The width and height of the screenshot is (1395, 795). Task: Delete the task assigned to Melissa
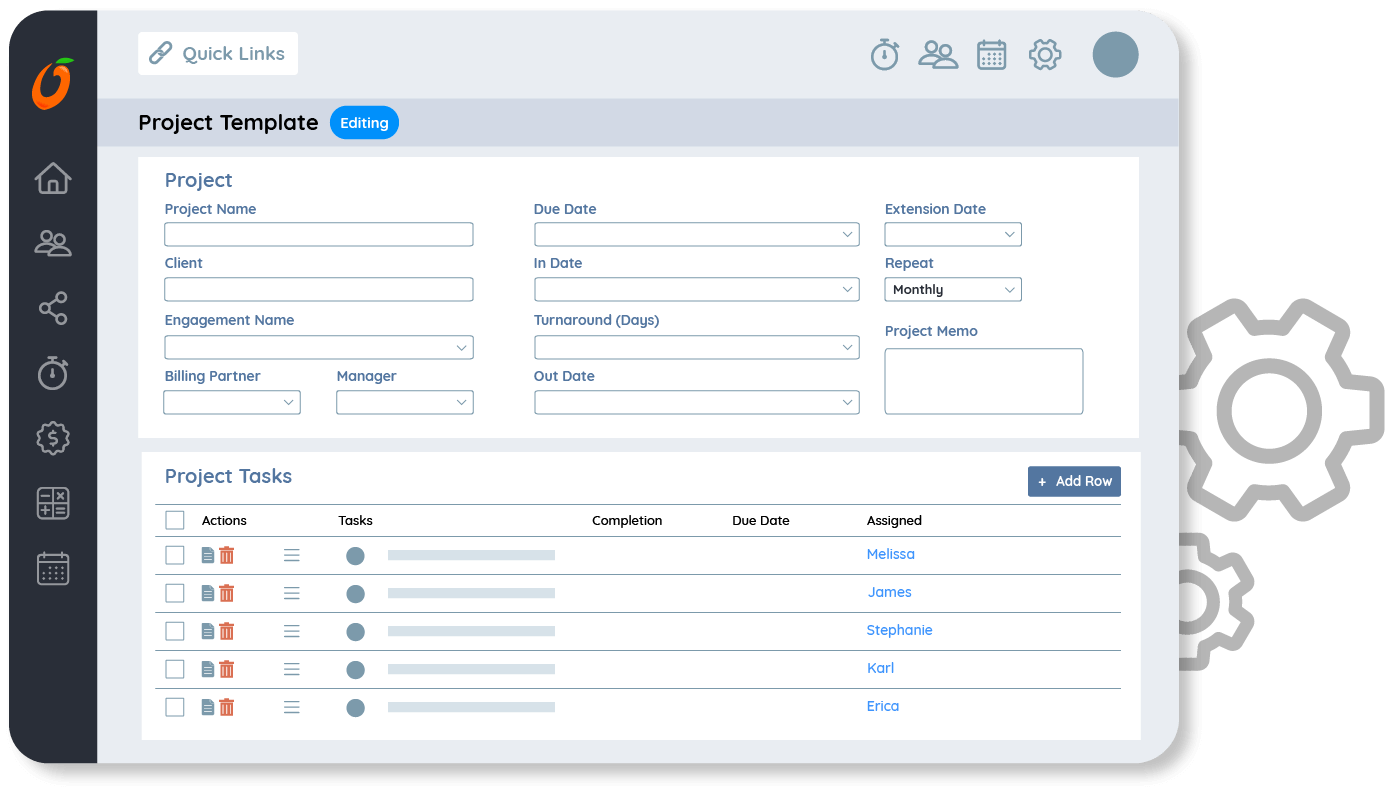pyautogui.click(x=227, y=555)
